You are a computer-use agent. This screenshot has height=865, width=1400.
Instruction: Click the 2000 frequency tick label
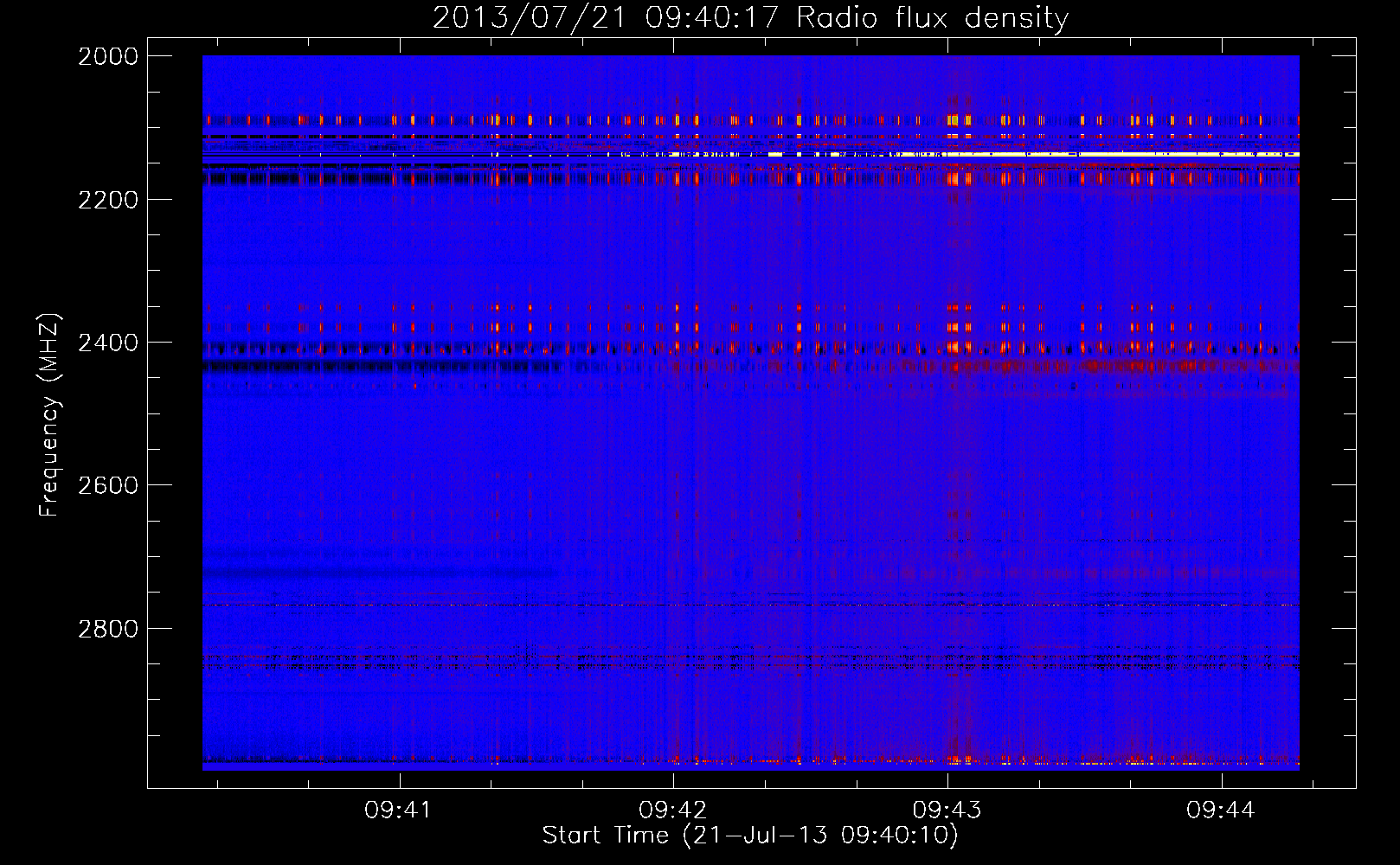pyautogui.click(x=108, y=56)
